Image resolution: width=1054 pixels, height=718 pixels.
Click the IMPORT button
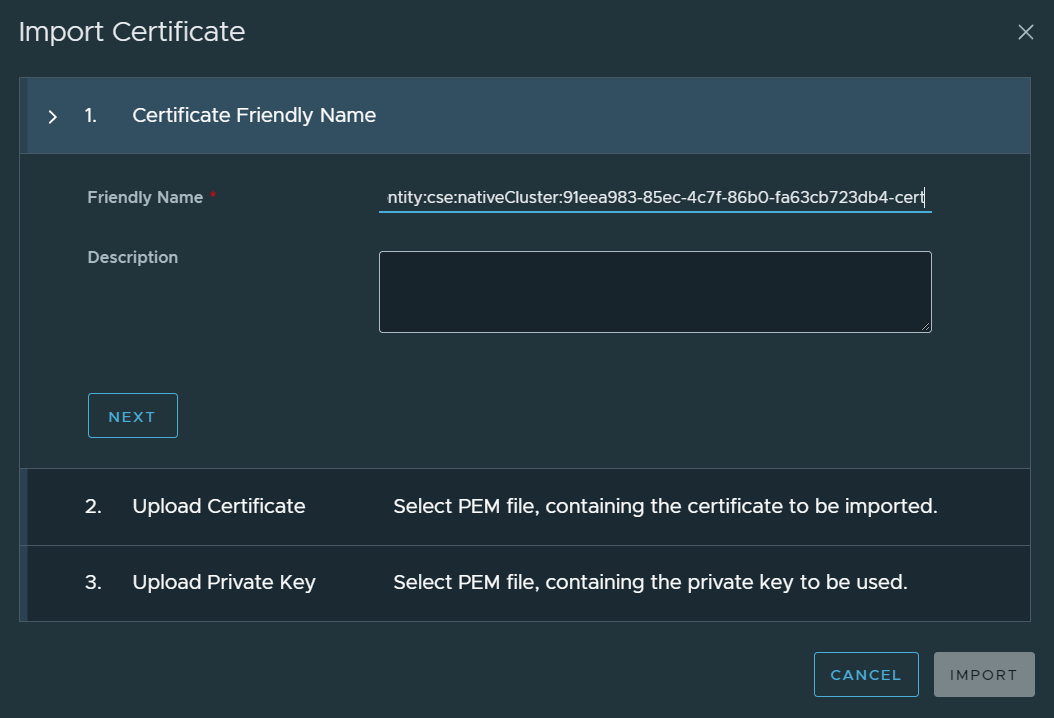point(984,675)
